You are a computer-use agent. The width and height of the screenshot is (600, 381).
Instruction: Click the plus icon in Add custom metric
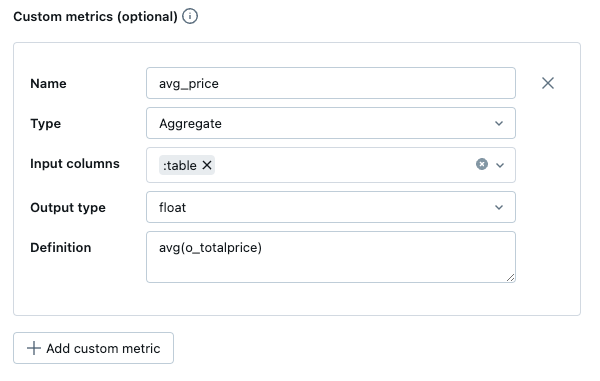(x=34, y=348)
